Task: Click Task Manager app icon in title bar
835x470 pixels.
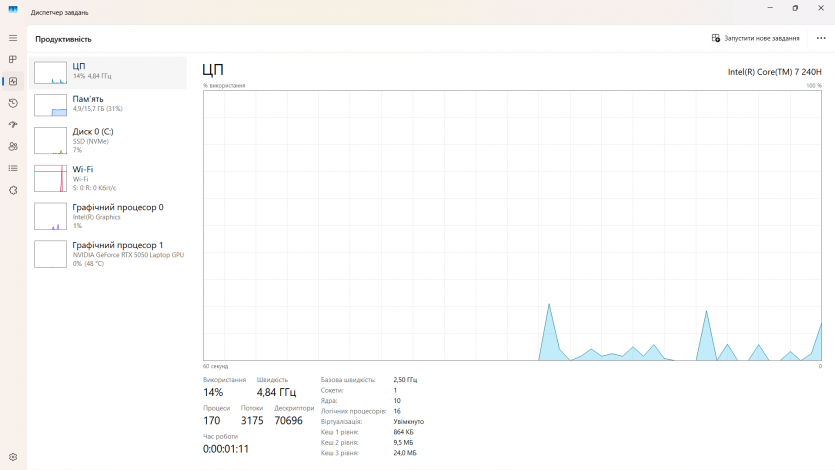Action: pyautogui.click(x=13, y=10)
